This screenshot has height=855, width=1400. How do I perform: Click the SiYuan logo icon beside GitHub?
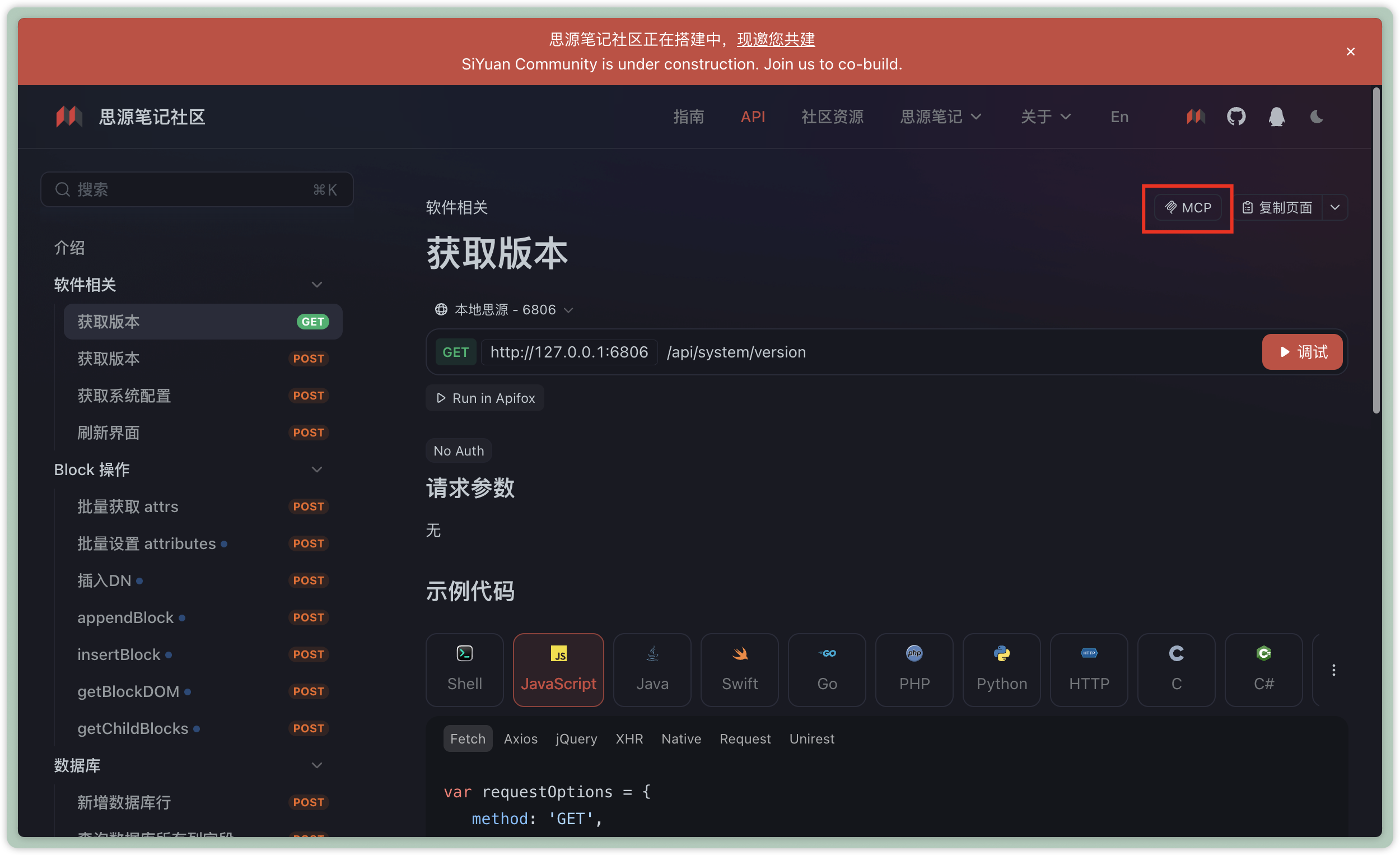(x=1196, y=117)
